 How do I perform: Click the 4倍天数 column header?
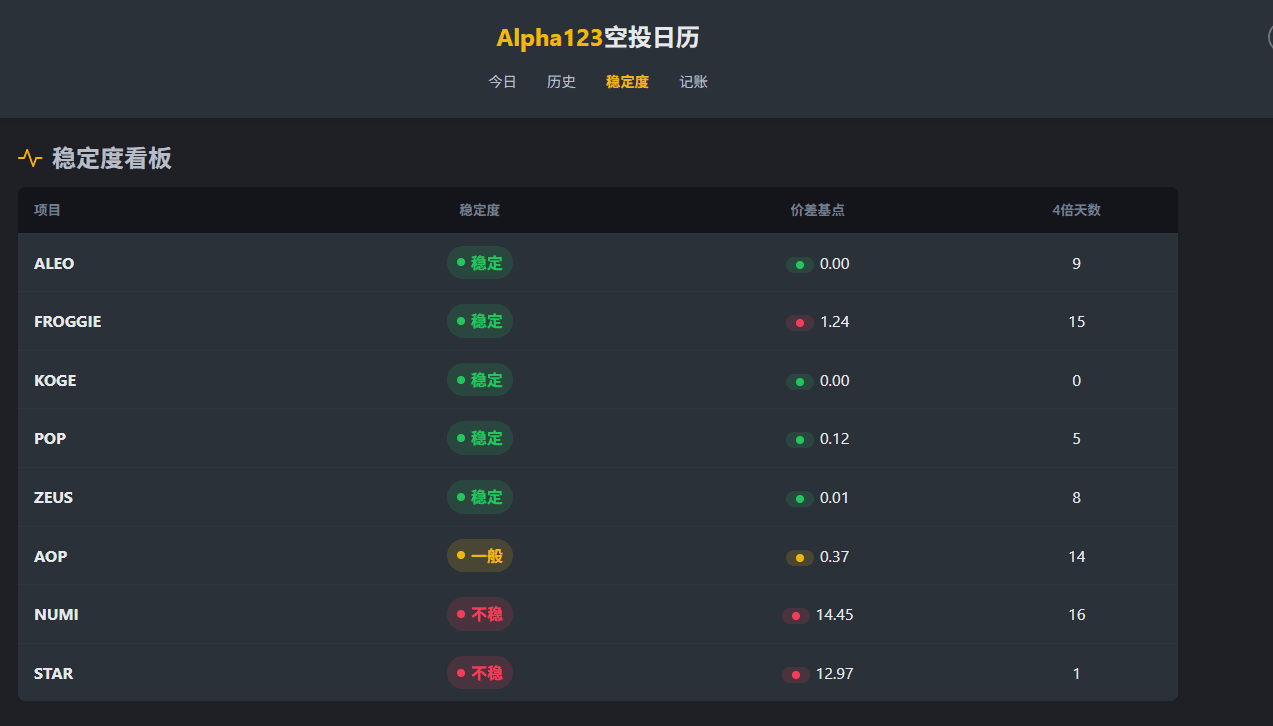1076,210
